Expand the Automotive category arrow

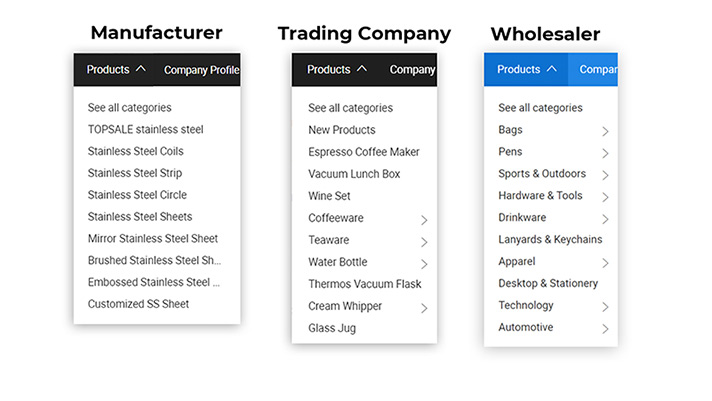[x=605, y=328]
